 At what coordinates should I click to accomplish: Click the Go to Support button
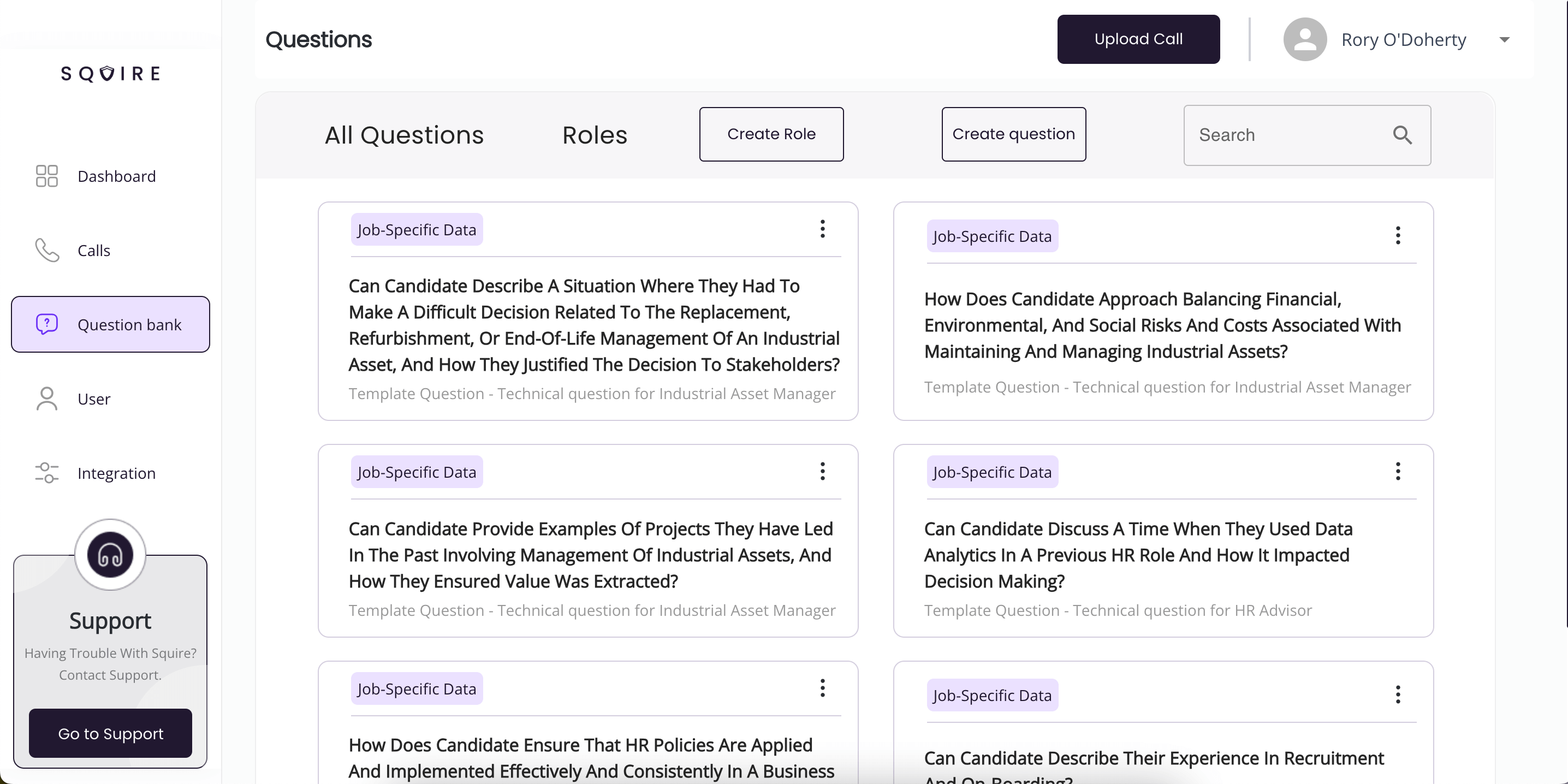(x=110, y=733)
